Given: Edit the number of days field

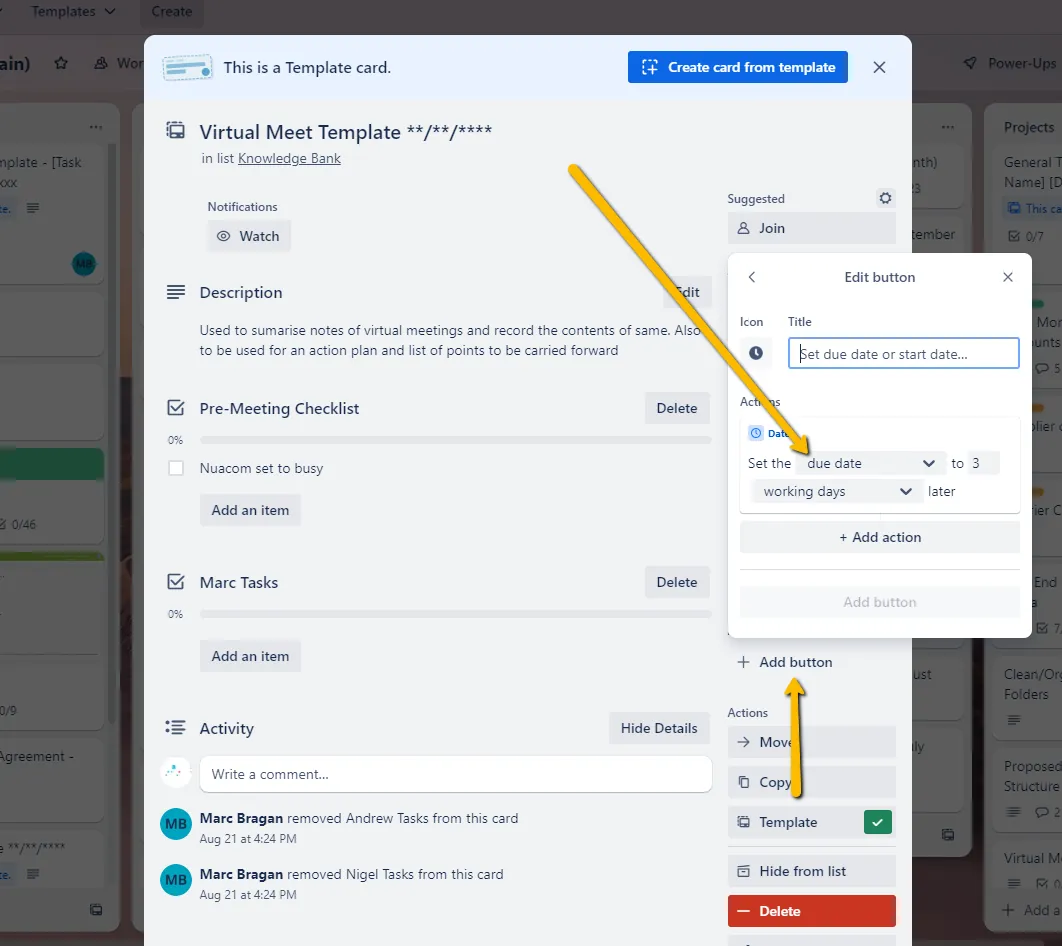Looking at the screenshot, I should pyautogui.click(x=983, y=463).
